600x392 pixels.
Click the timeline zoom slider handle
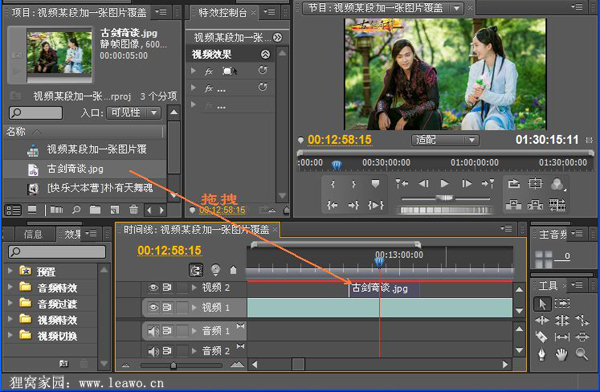click(173, 366)
